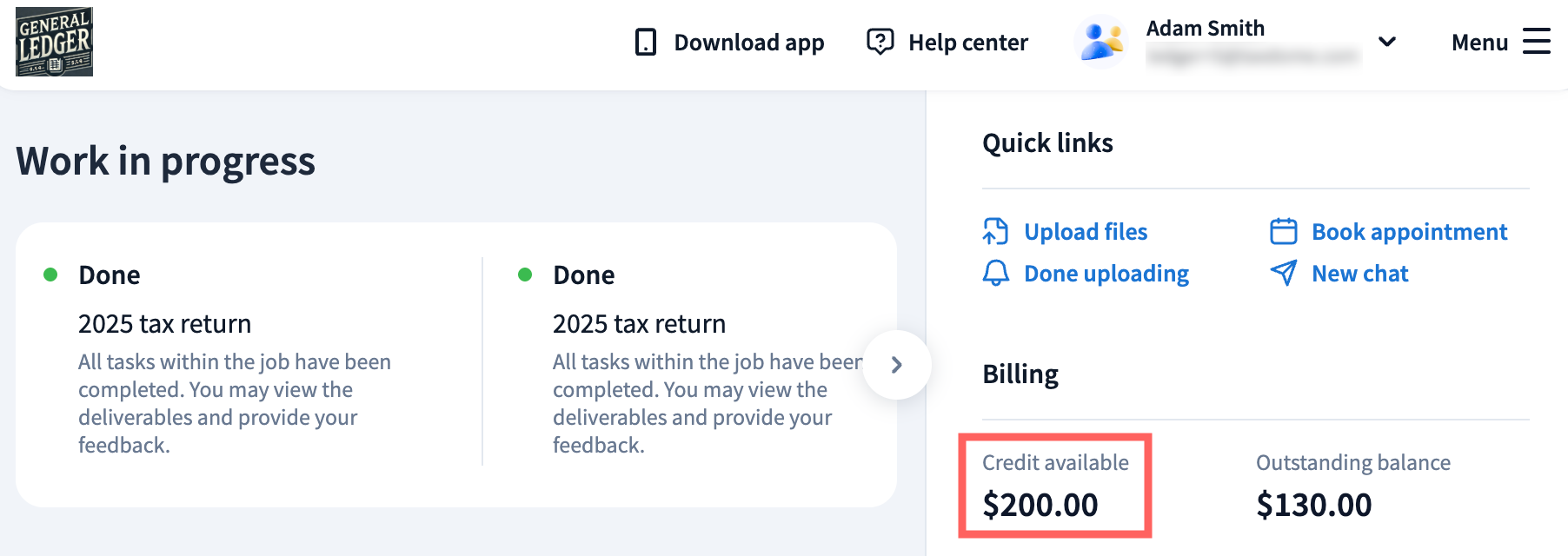
Task: Open the Help center link
Action: click(967, 43)
